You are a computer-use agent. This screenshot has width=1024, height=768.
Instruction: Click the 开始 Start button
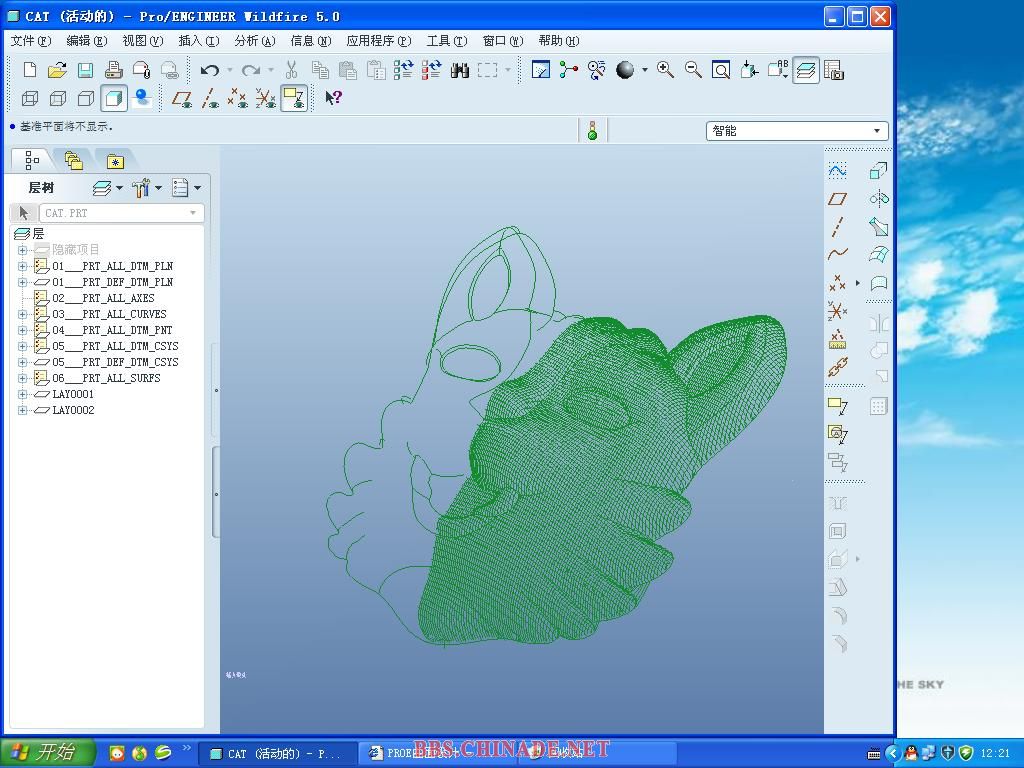(47, 752)
